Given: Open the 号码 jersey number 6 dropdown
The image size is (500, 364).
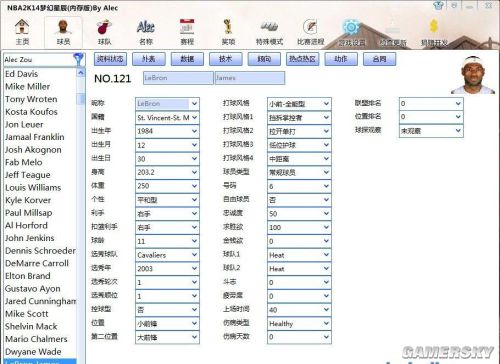Looking at the screenshot, I should pyautogui.click(x=299, y=186).
